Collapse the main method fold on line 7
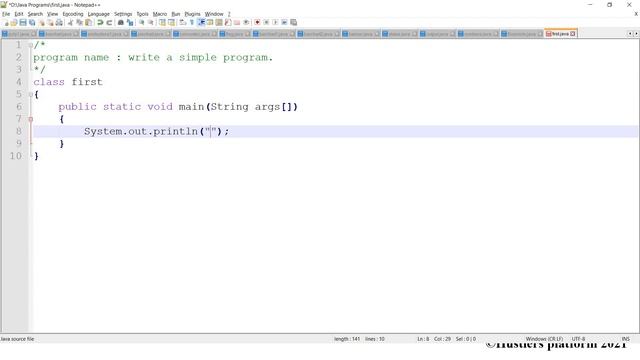Image resolution: width=640 pixels, height=360 pixels. click(31, 119)
